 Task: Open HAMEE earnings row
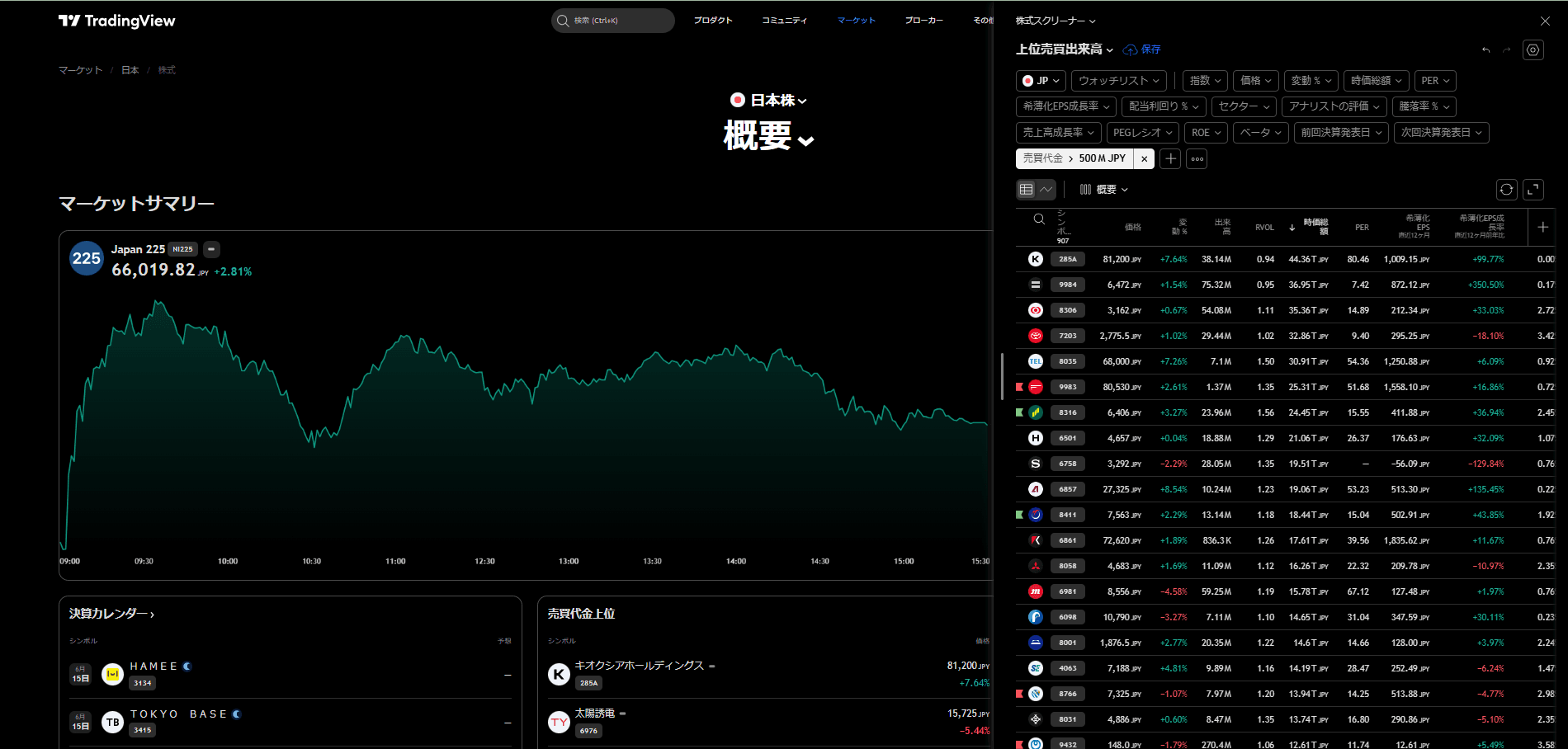tap(290, 675)
